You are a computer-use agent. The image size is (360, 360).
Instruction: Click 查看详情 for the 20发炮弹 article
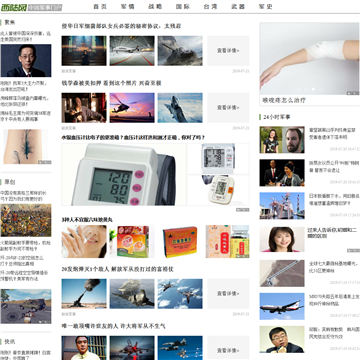click(228, 294)
